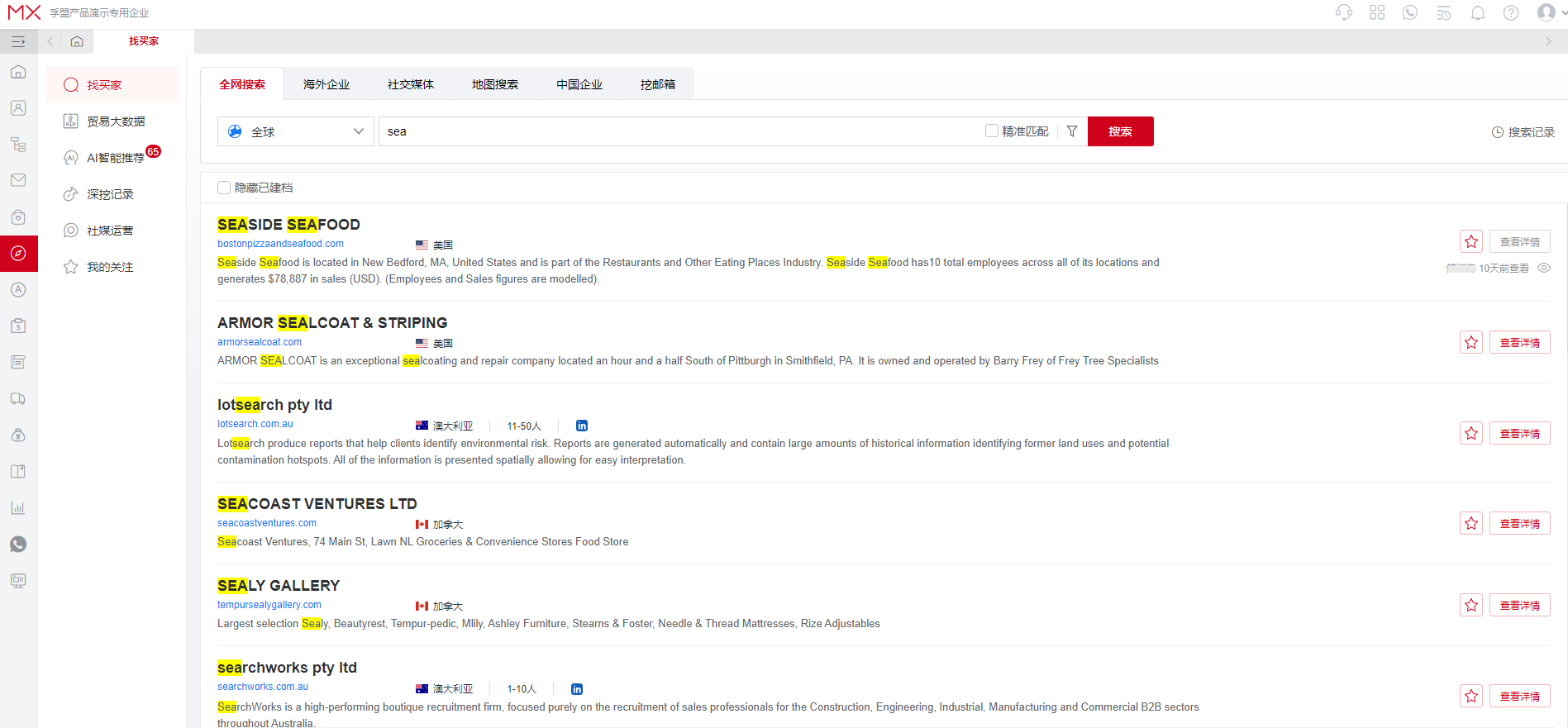Select the 地图搜索 tab
This screenshot has width=1568, height=728.
(x=495, y=84)
